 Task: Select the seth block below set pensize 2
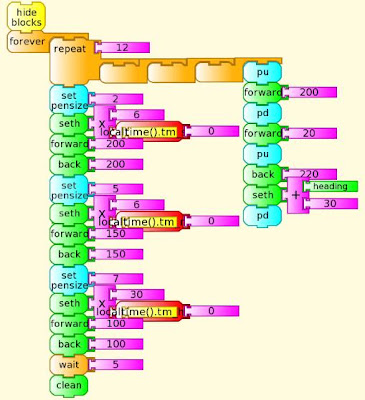[69, 124]
